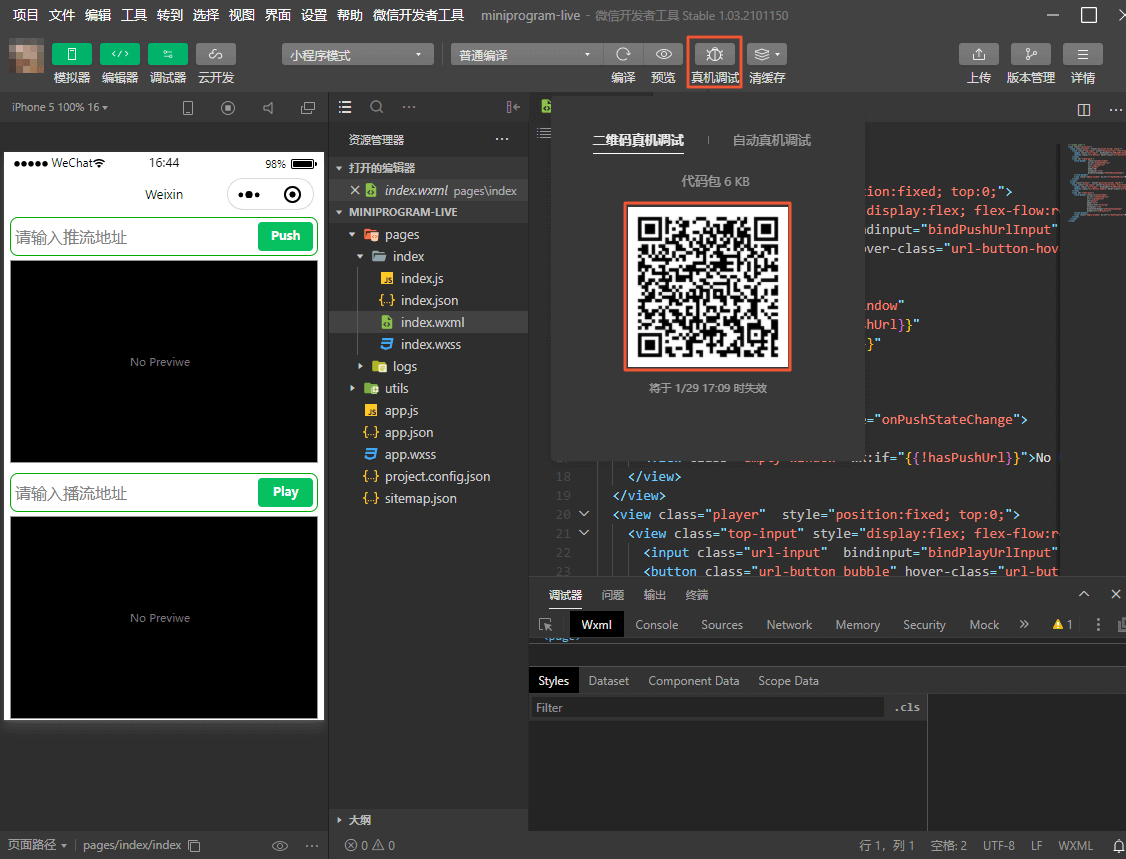The width and height of the screenshot is (1126, 859).
Task: Select index.js in file tree
Action: tap(421, 278)
